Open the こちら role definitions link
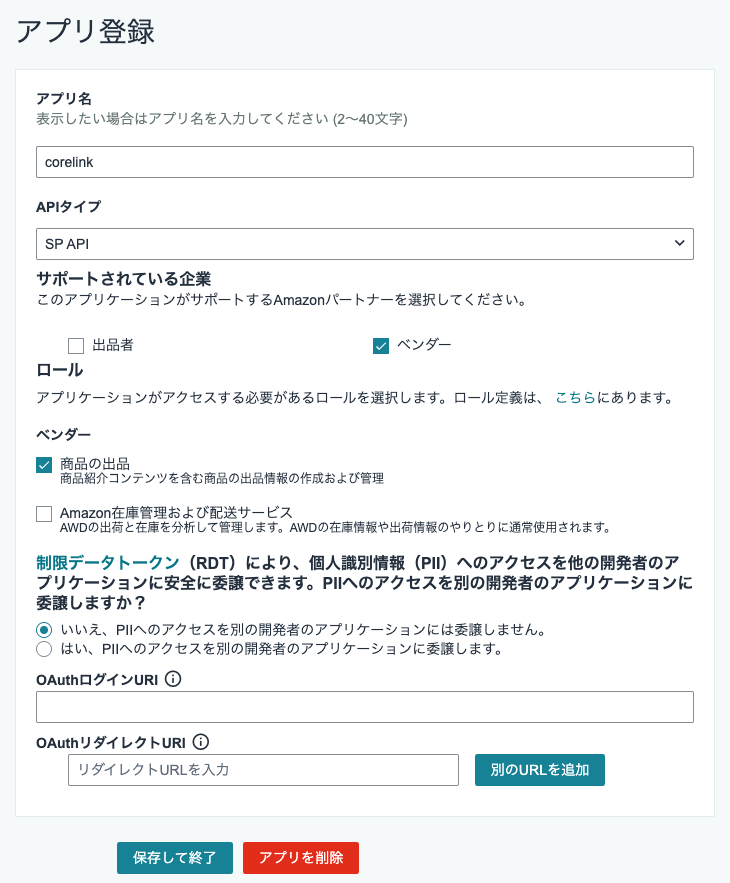 pos(575,398)
